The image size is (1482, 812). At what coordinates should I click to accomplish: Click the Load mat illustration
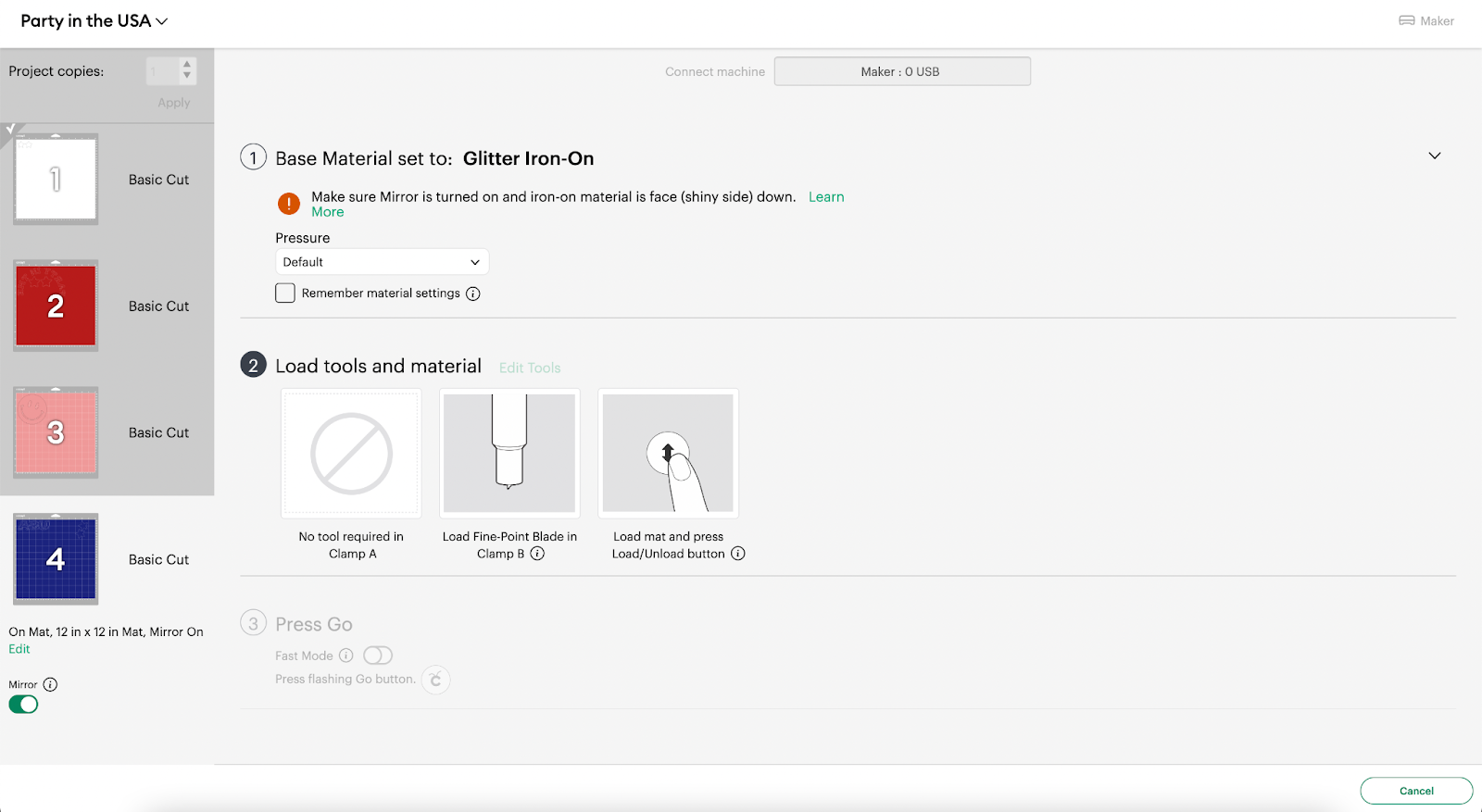pyautogui.click(x=668, y=454)
